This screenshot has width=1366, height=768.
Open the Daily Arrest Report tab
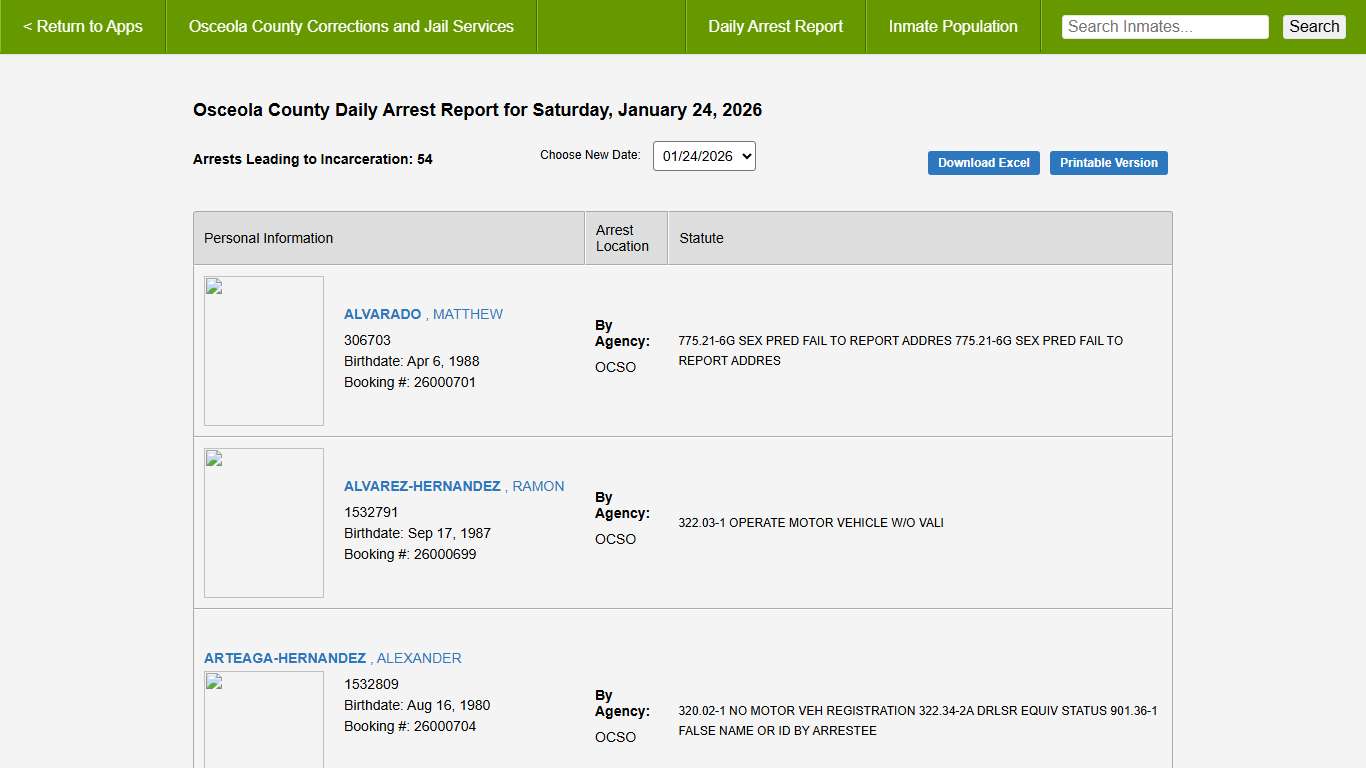pos(775,27)
